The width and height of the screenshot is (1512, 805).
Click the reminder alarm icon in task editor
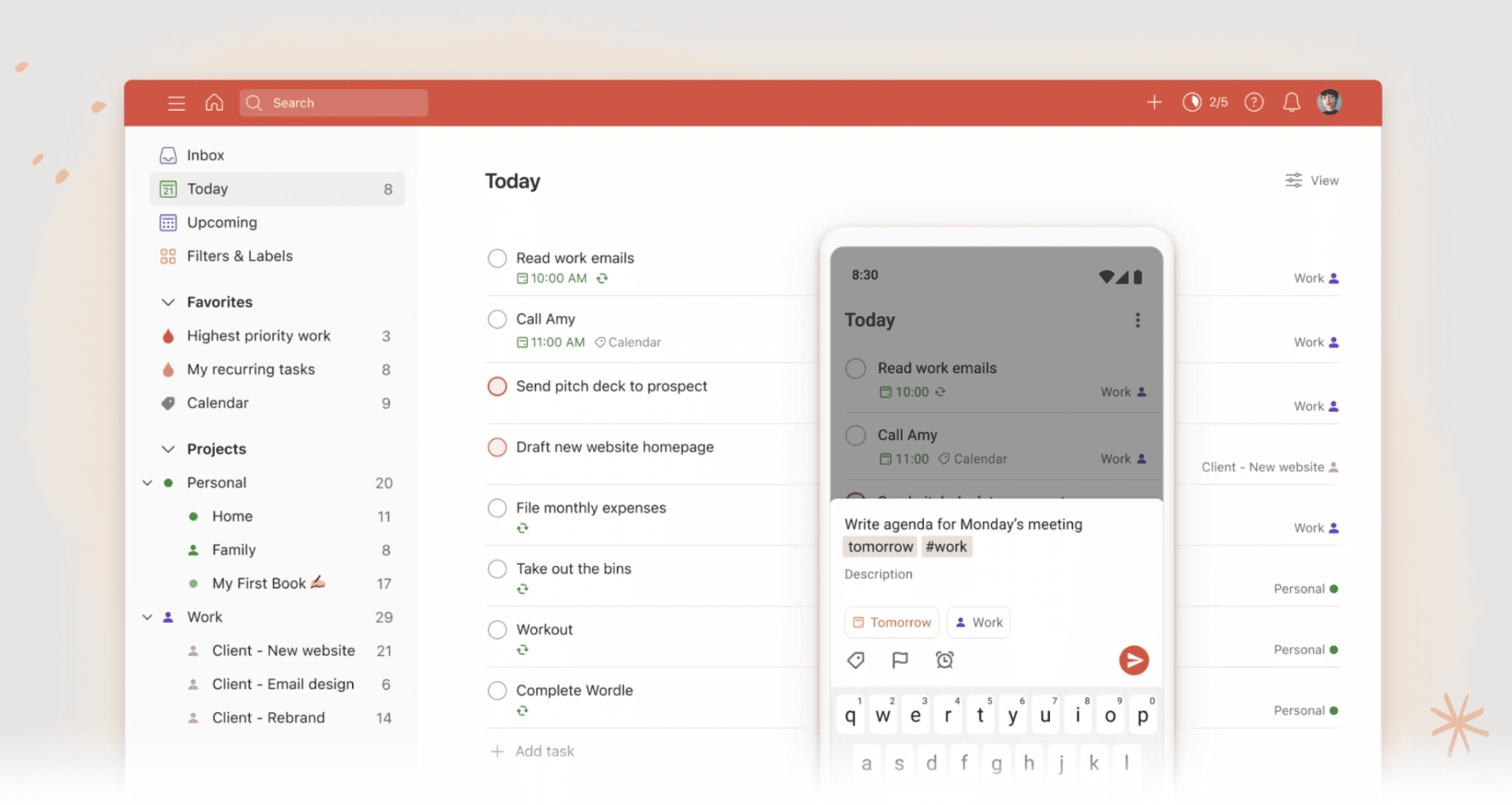944,660
